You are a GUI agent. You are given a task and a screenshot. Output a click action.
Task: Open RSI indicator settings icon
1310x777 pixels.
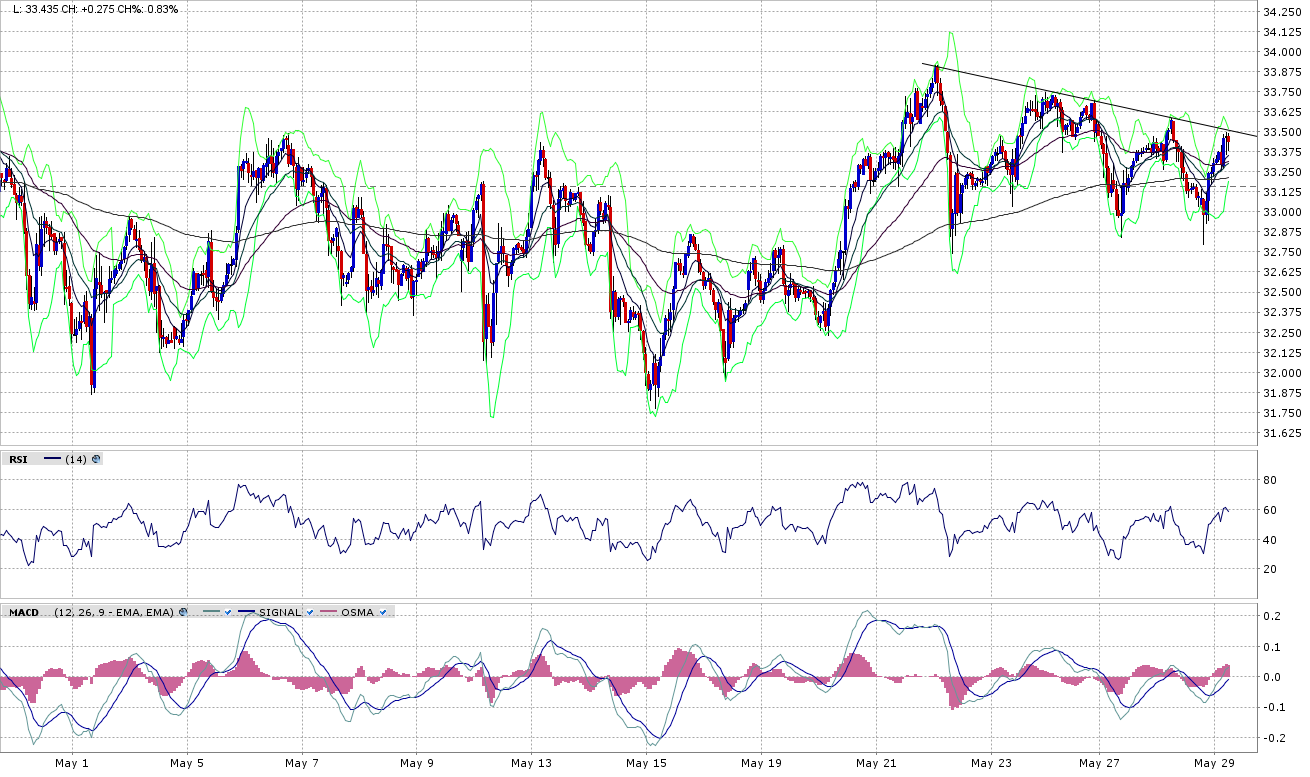pos(96,460)
